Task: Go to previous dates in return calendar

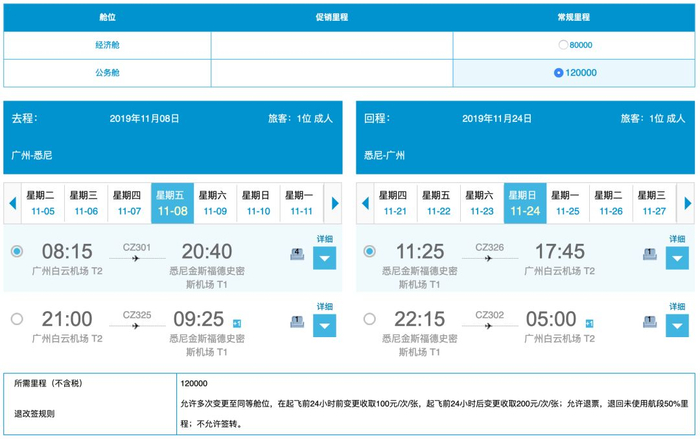Action: [366, 203]
